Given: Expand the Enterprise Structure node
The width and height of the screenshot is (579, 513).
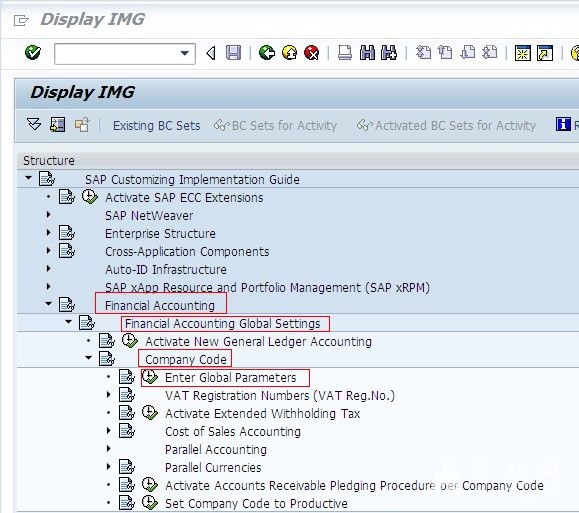Looking at the screenshot, I should (48, 233).
